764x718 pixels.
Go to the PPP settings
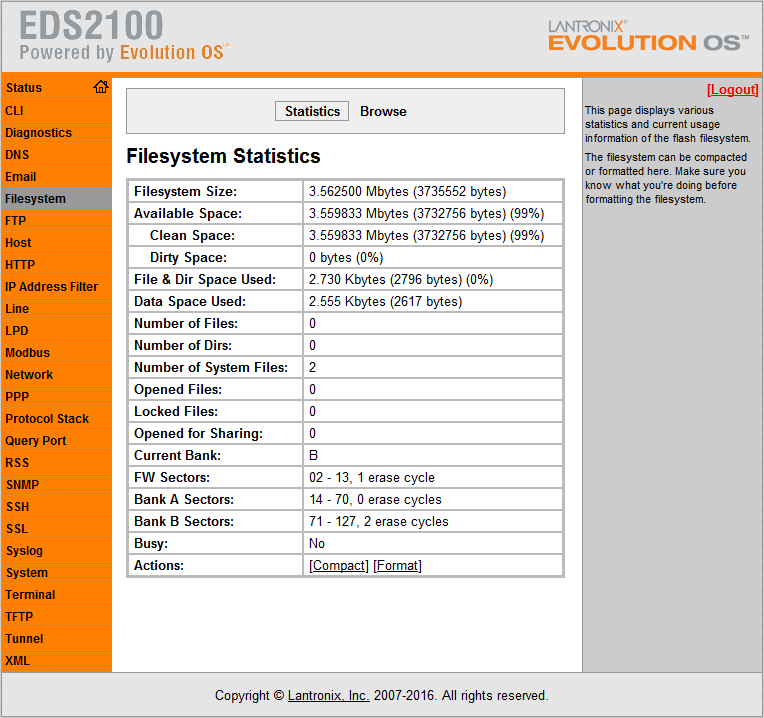pyautogui.click(x=57, y=397)
